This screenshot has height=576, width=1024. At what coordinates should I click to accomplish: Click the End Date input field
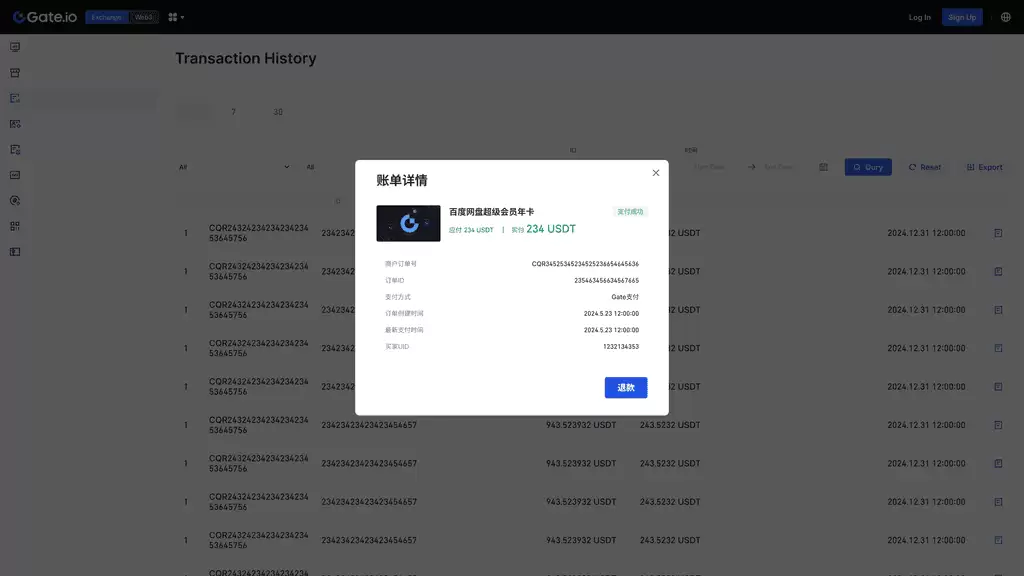click(778, 167)
